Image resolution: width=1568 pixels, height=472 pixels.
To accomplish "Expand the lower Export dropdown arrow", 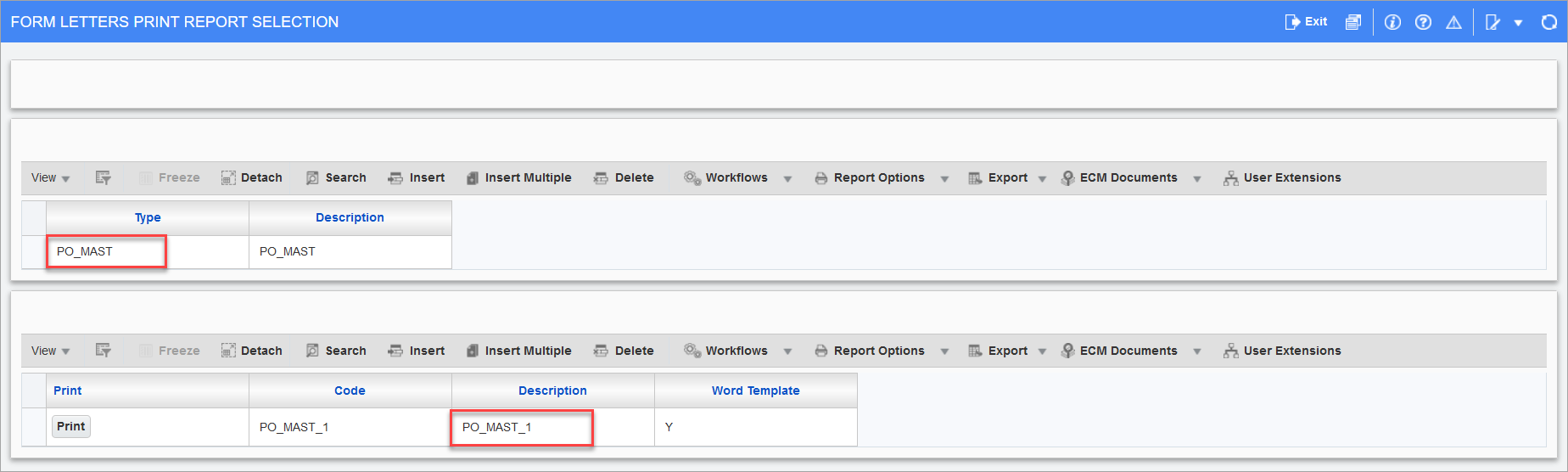I will pos(1042,352).
